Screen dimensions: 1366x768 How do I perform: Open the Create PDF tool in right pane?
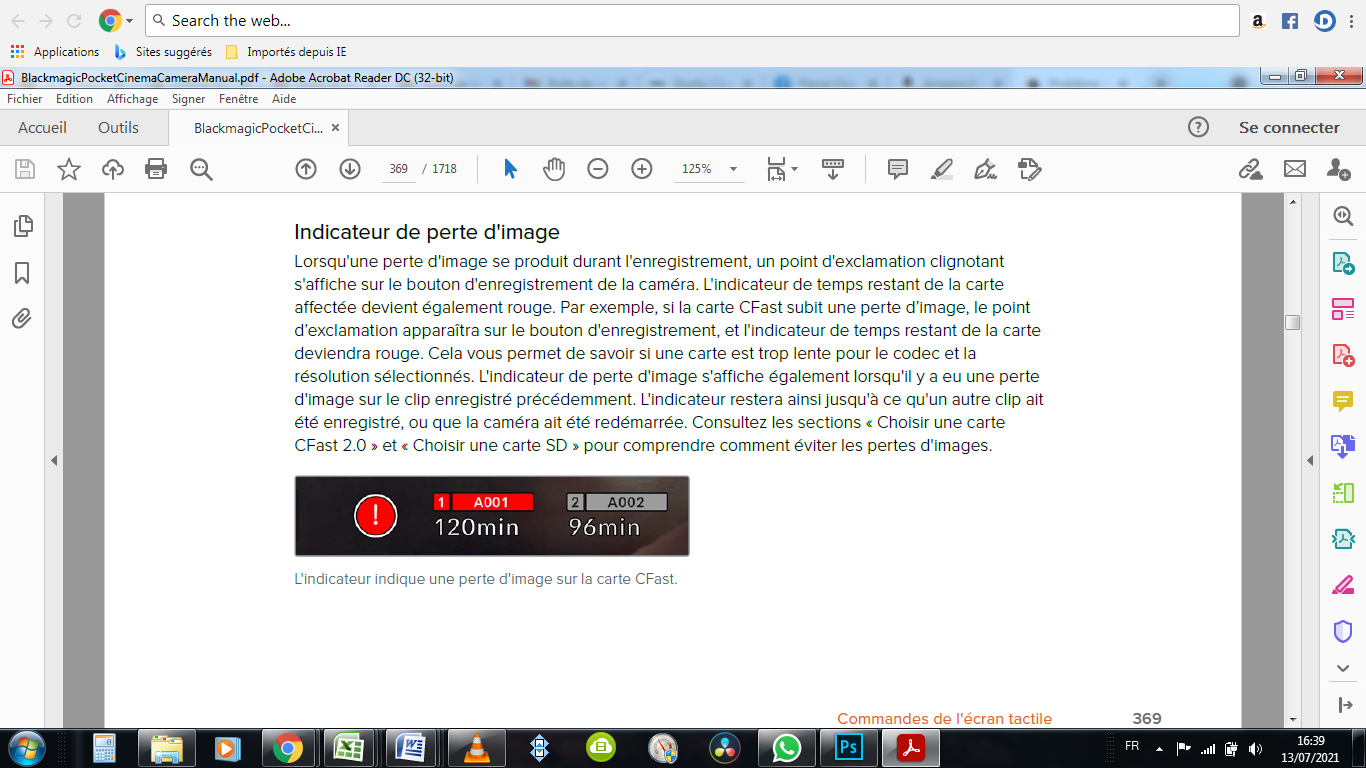[1343, 355]
